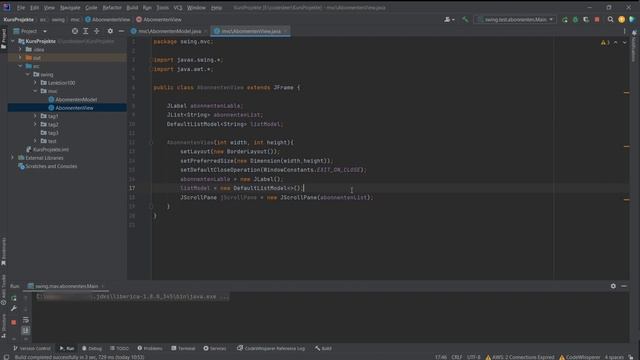This screenshot has width=640, height=360.
Task: Click the KursProjekte breadcrumb
Action: coord(18,19)
